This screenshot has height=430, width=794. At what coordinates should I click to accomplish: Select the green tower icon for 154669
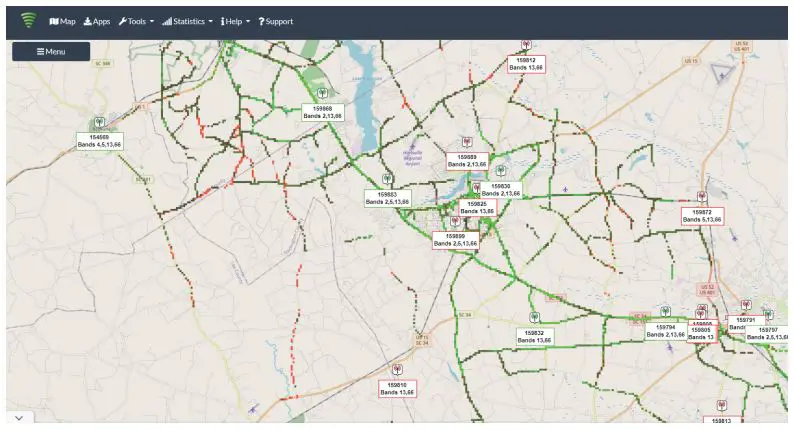99,122
